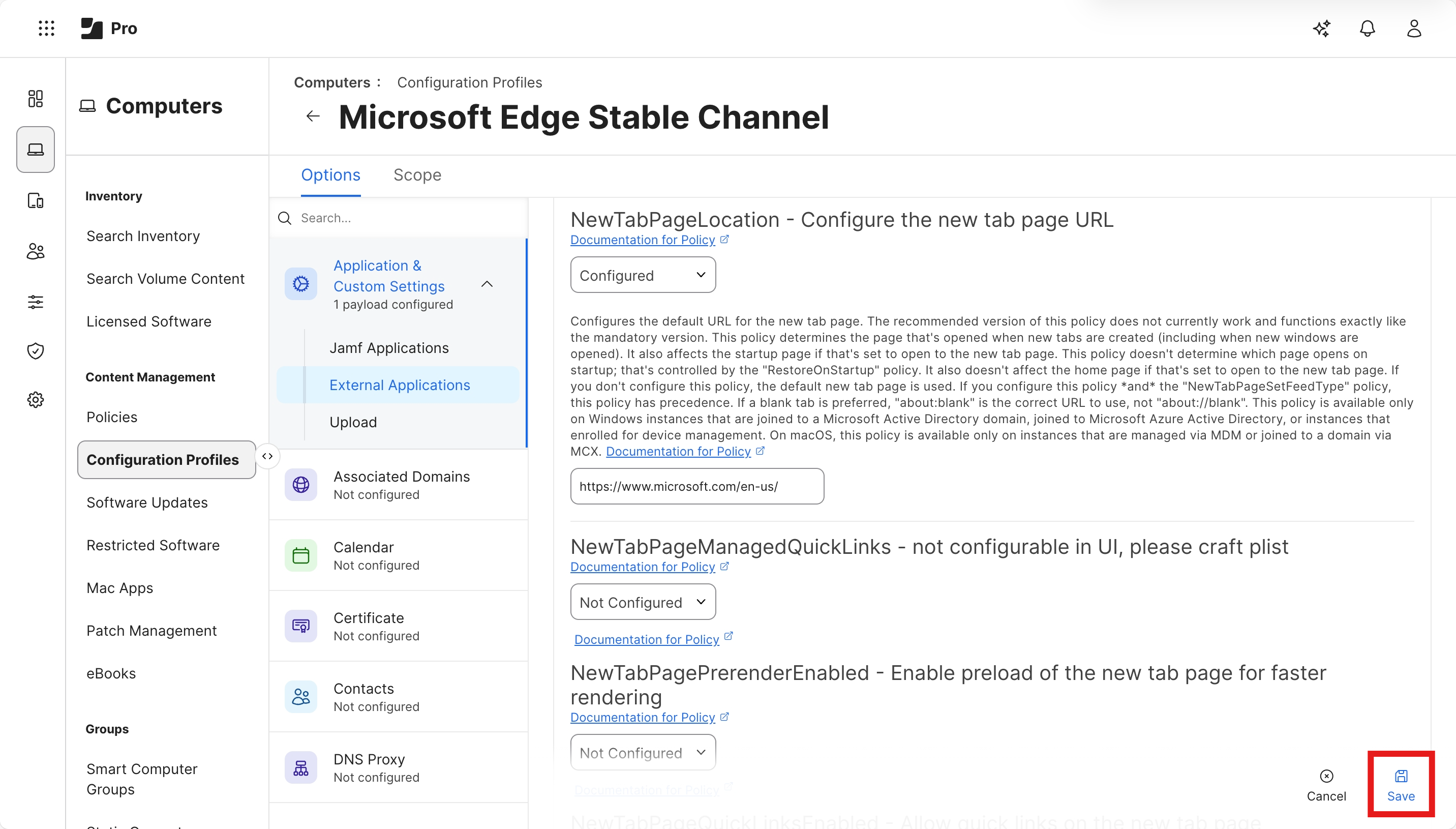Open Mac Apps

tap(120, 588)
